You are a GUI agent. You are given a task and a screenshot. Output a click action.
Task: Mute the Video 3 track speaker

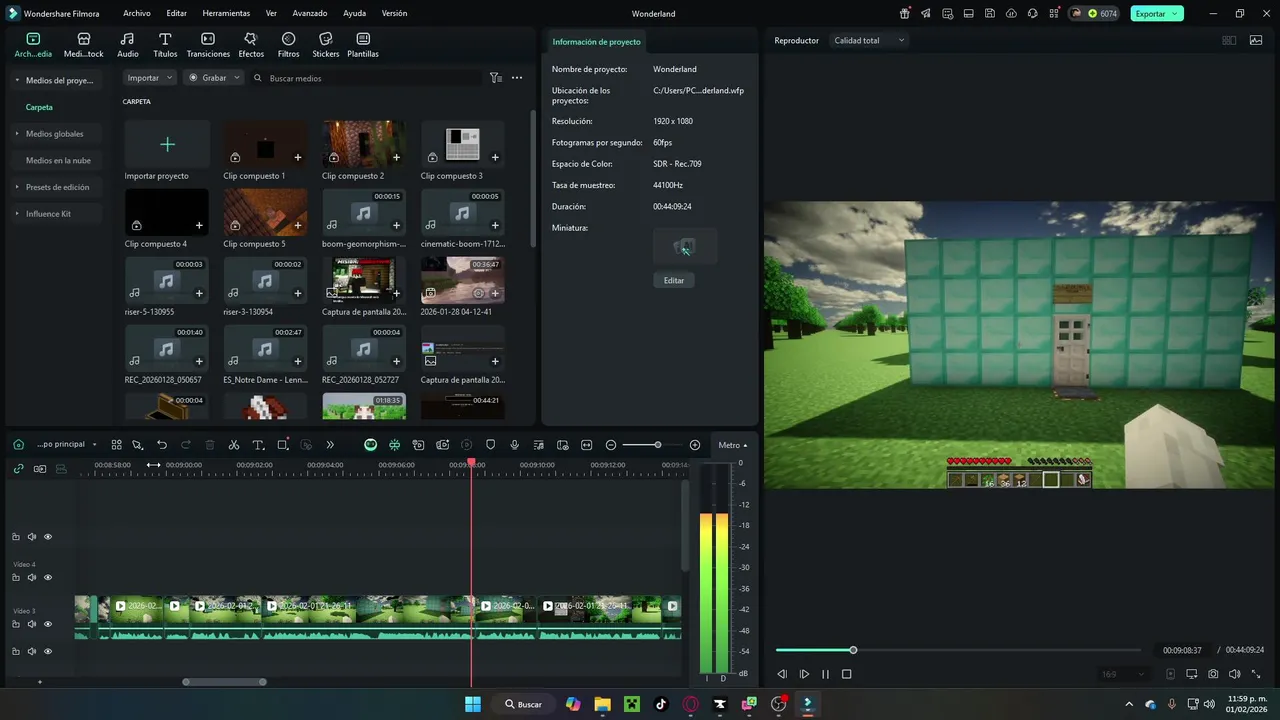32,624
